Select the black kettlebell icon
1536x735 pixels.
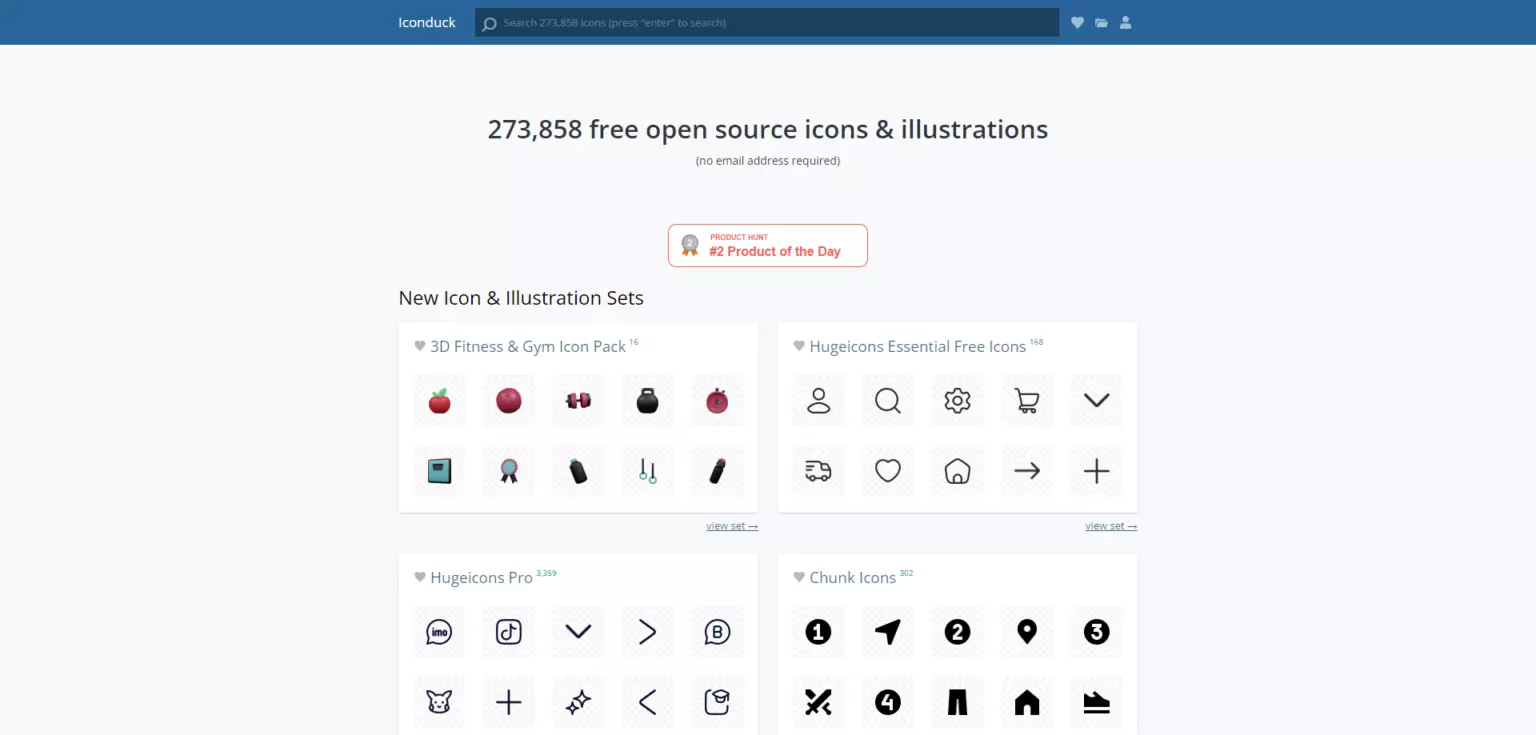[648, 401]
